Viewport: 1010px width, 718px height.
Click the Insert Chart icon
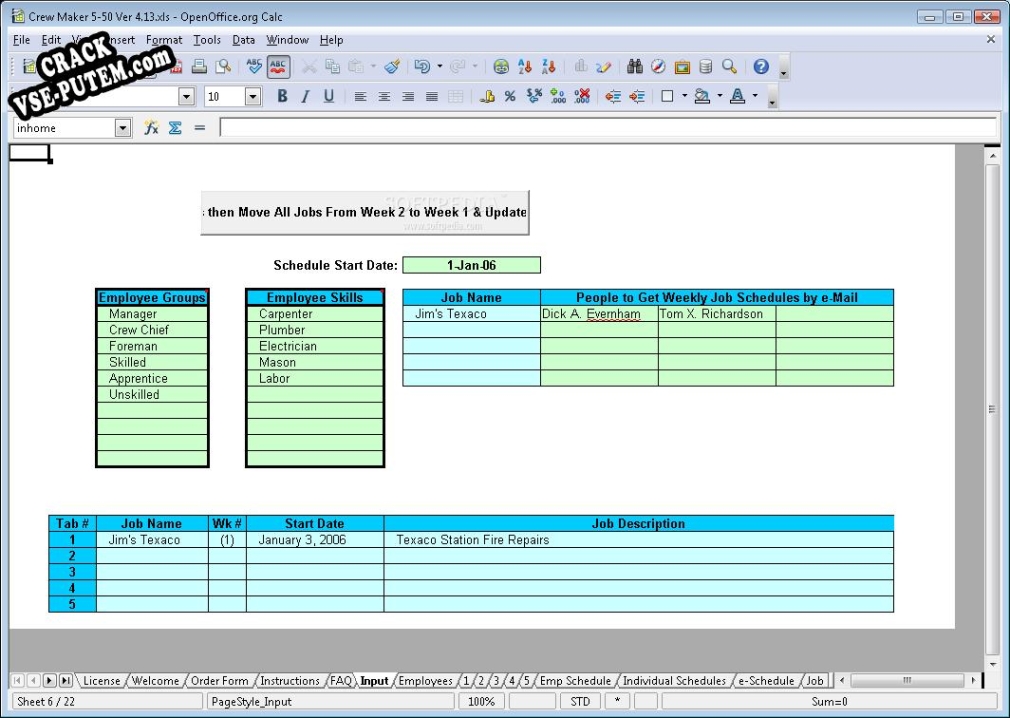pyautogui.click(x=580, y=66)
